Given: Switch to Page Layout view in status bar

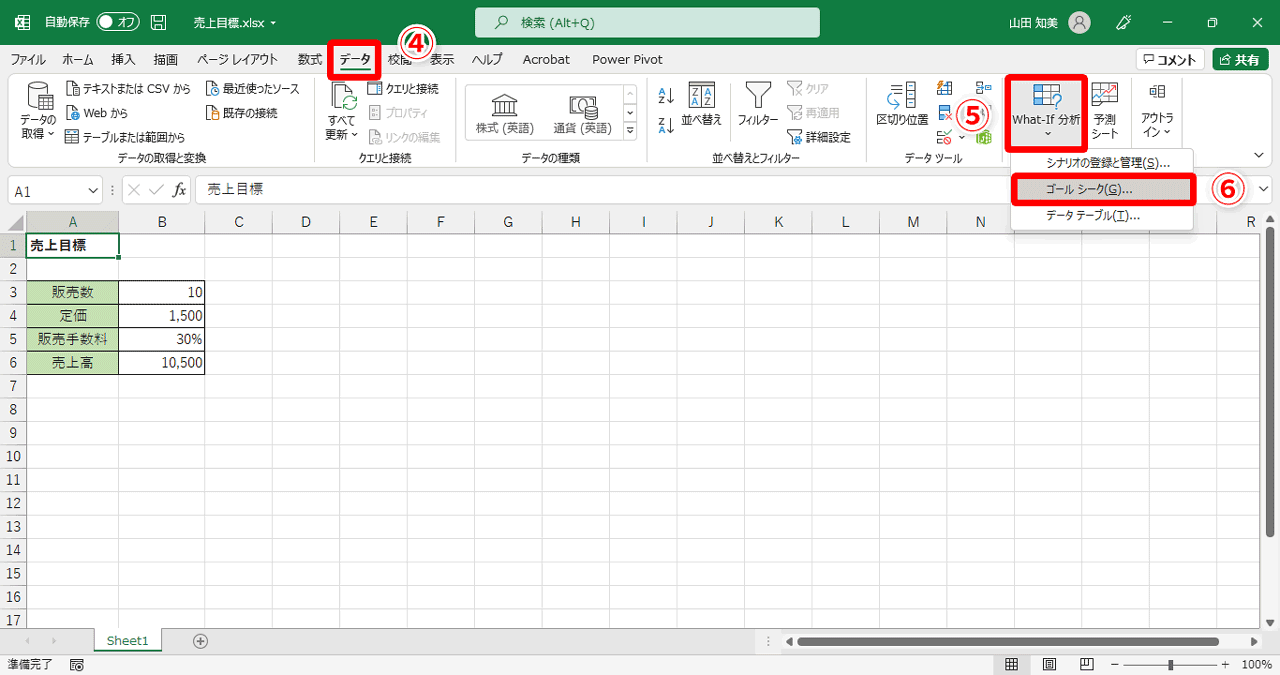Looking at the screenshot, I should [x=1049, y=665].
